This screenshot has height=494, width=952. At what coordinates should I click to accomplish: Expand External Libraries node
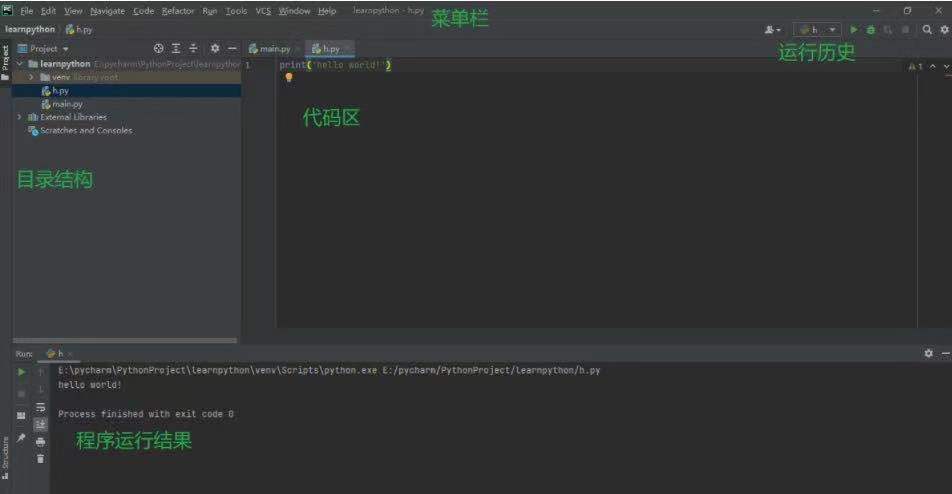coord(19,117)
